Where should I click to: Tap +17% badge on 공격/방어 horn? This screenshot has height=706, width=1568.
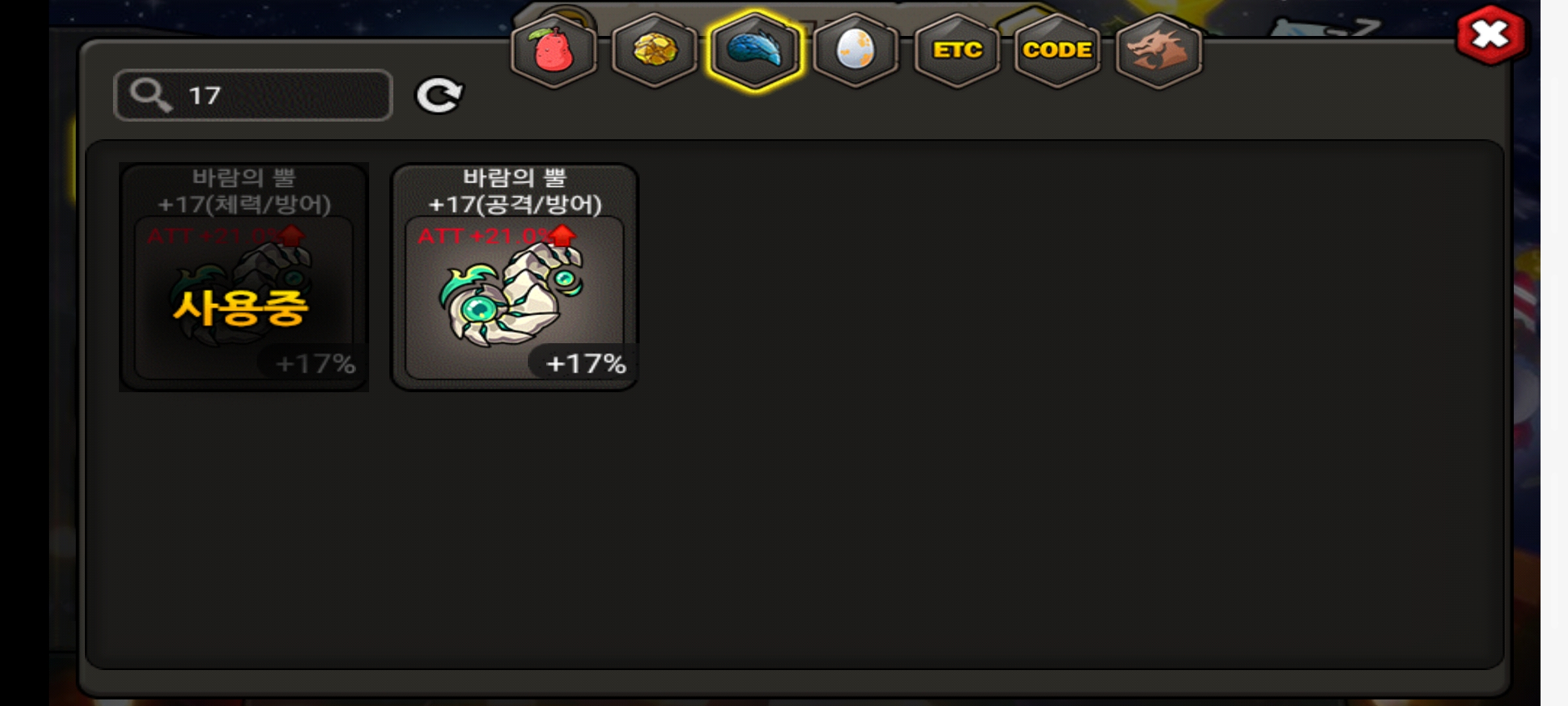click(584, 363)
